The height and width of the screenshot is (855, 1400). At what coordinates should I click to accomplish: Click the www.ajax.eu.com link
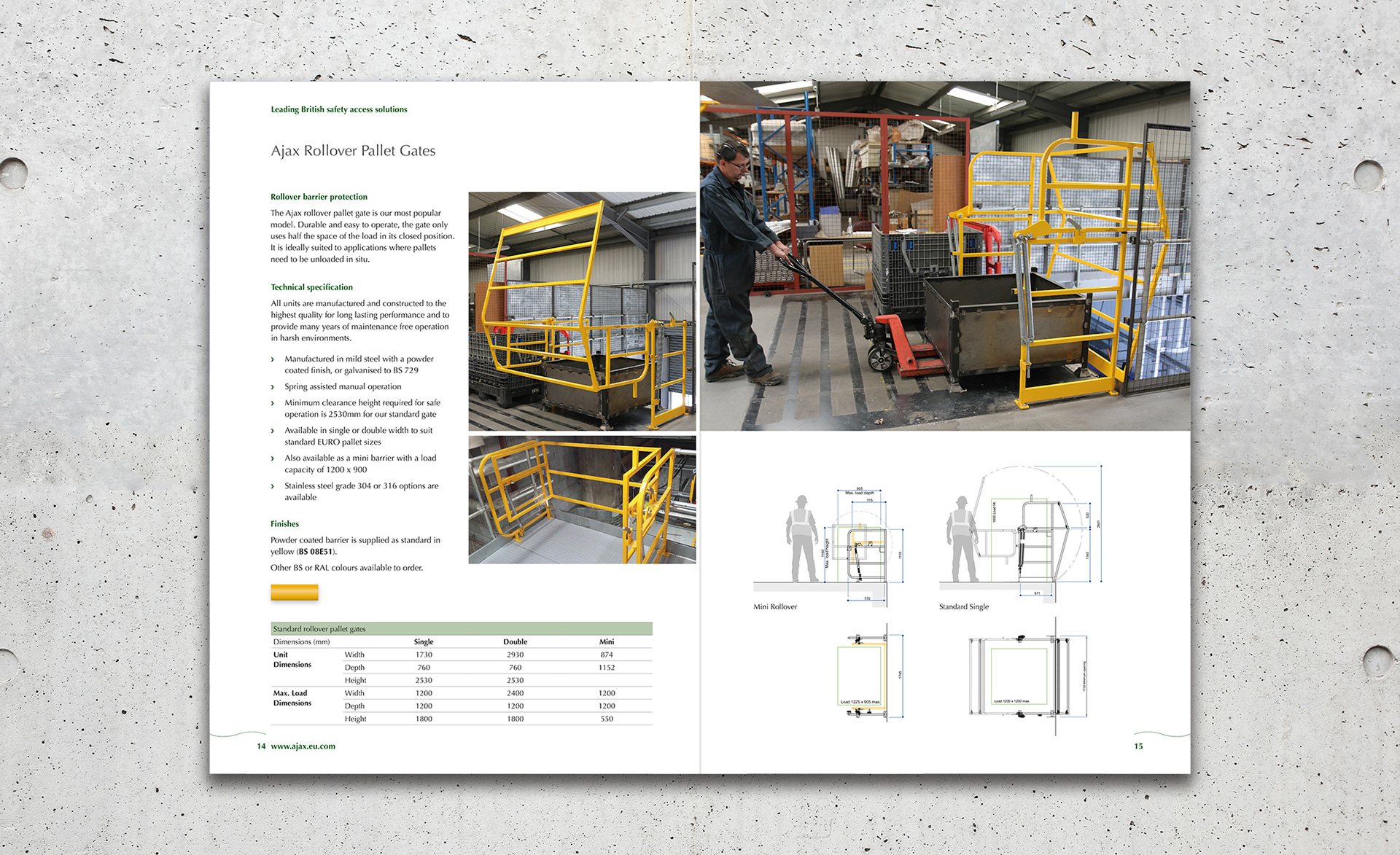pos(303,746)
